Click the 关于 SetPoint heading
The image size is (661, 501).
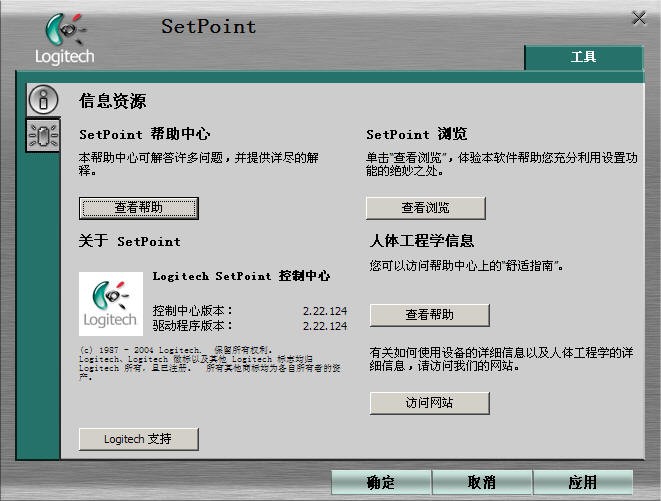(130, 241)
